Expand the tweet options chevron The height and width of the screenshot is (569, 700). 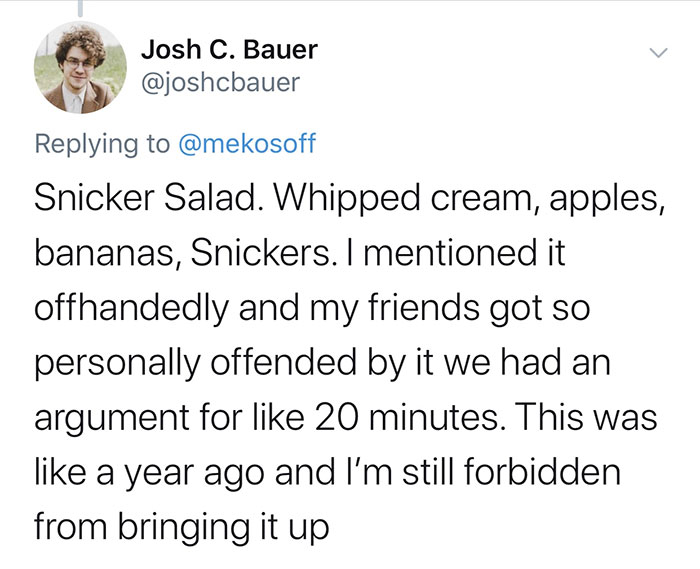[x=656, y=51]
